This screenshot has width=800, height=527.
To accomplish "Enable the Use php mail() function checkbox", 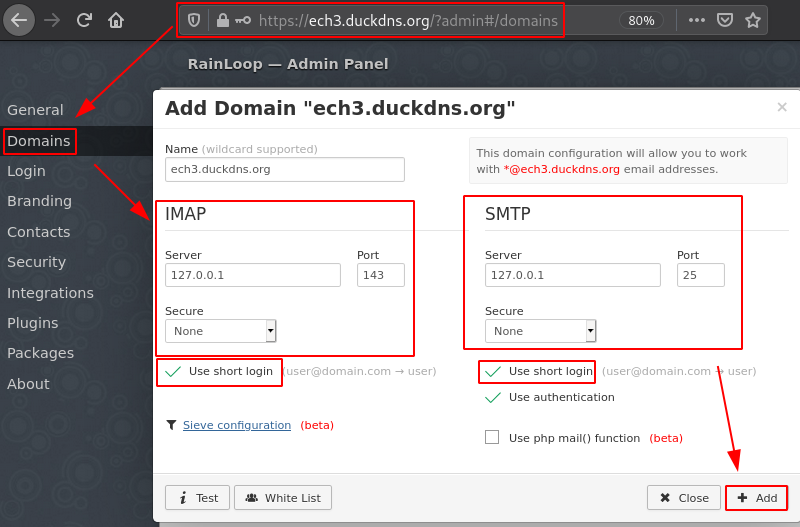I will (x=492, y=437).
